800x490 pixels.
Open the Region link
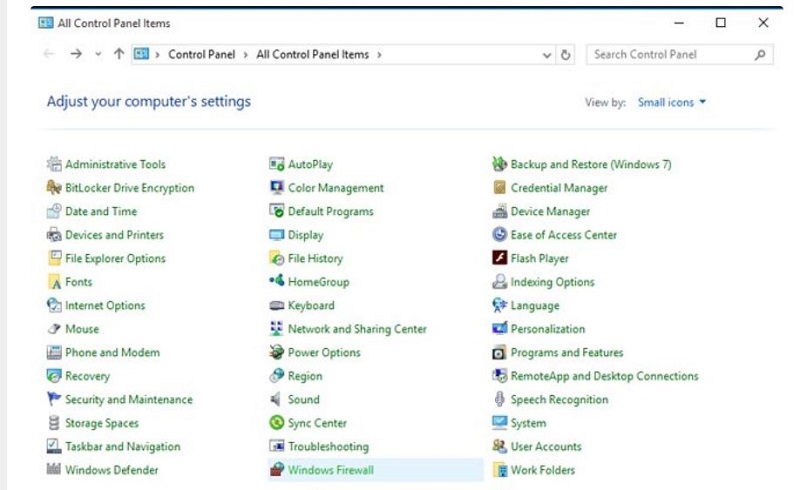click(305, 376)
